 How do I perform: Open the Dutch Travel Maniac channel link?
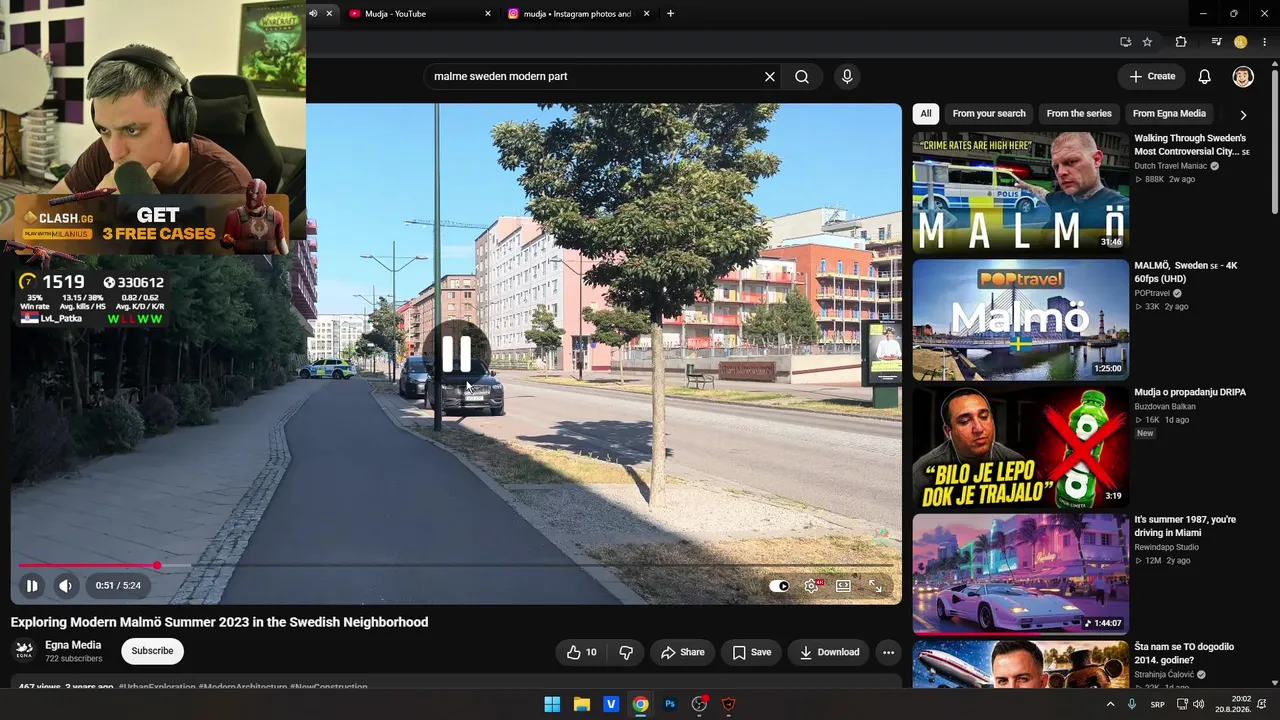pyautogui.click(x=1171, y=166)
